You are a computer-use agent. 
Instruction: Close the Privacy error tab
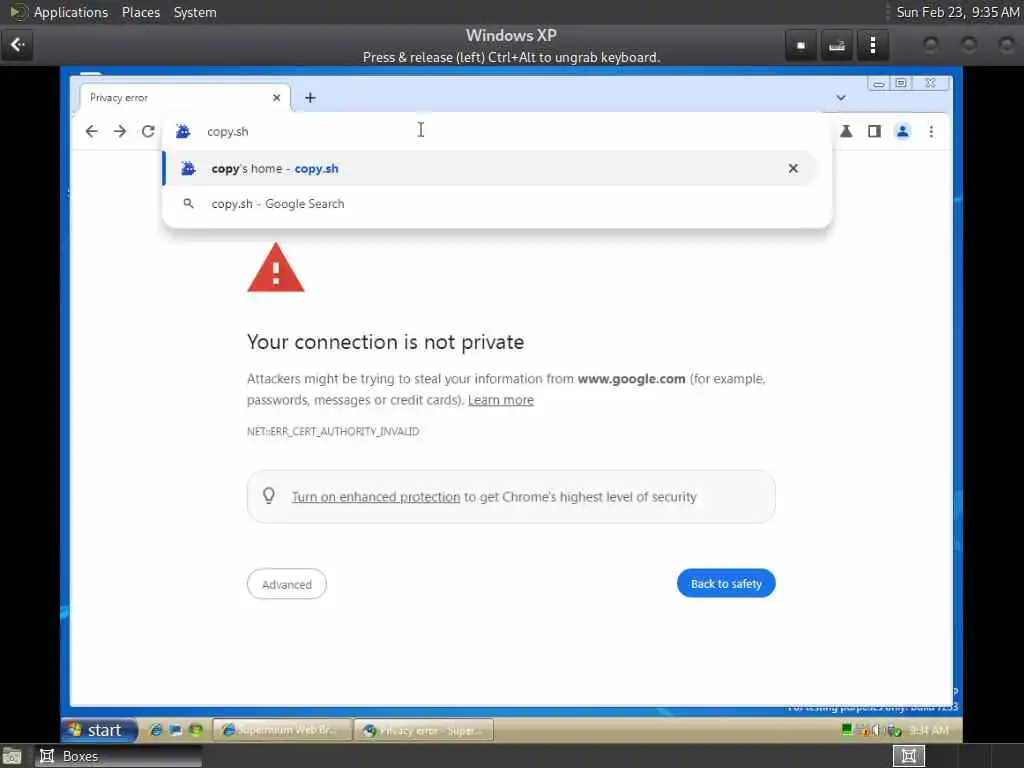pyautogui.click(x=276, y=98)
